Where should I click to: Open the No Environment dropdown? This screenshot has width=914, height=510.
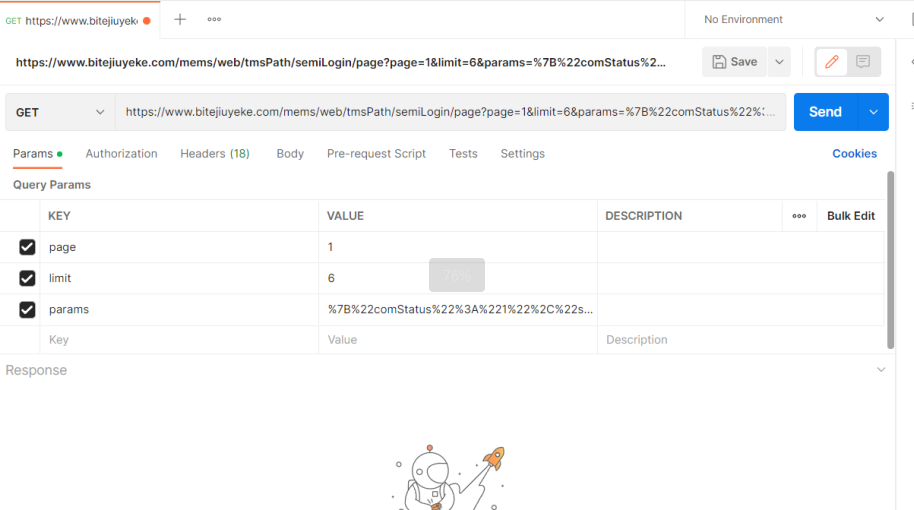(x=793, y=19)
